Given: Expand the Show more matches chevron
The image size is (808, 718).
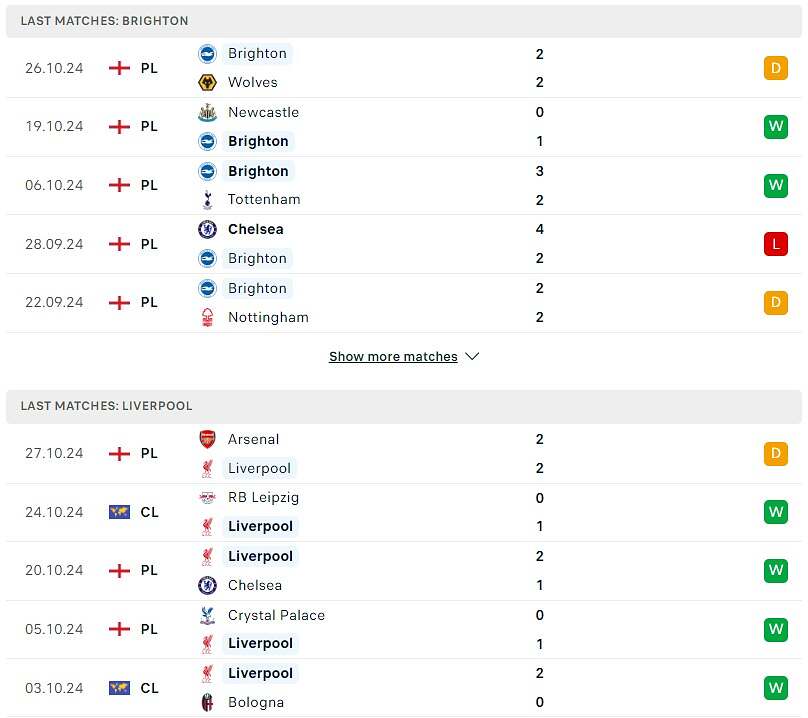Looking at the screenshot, I should coord(472,357).
